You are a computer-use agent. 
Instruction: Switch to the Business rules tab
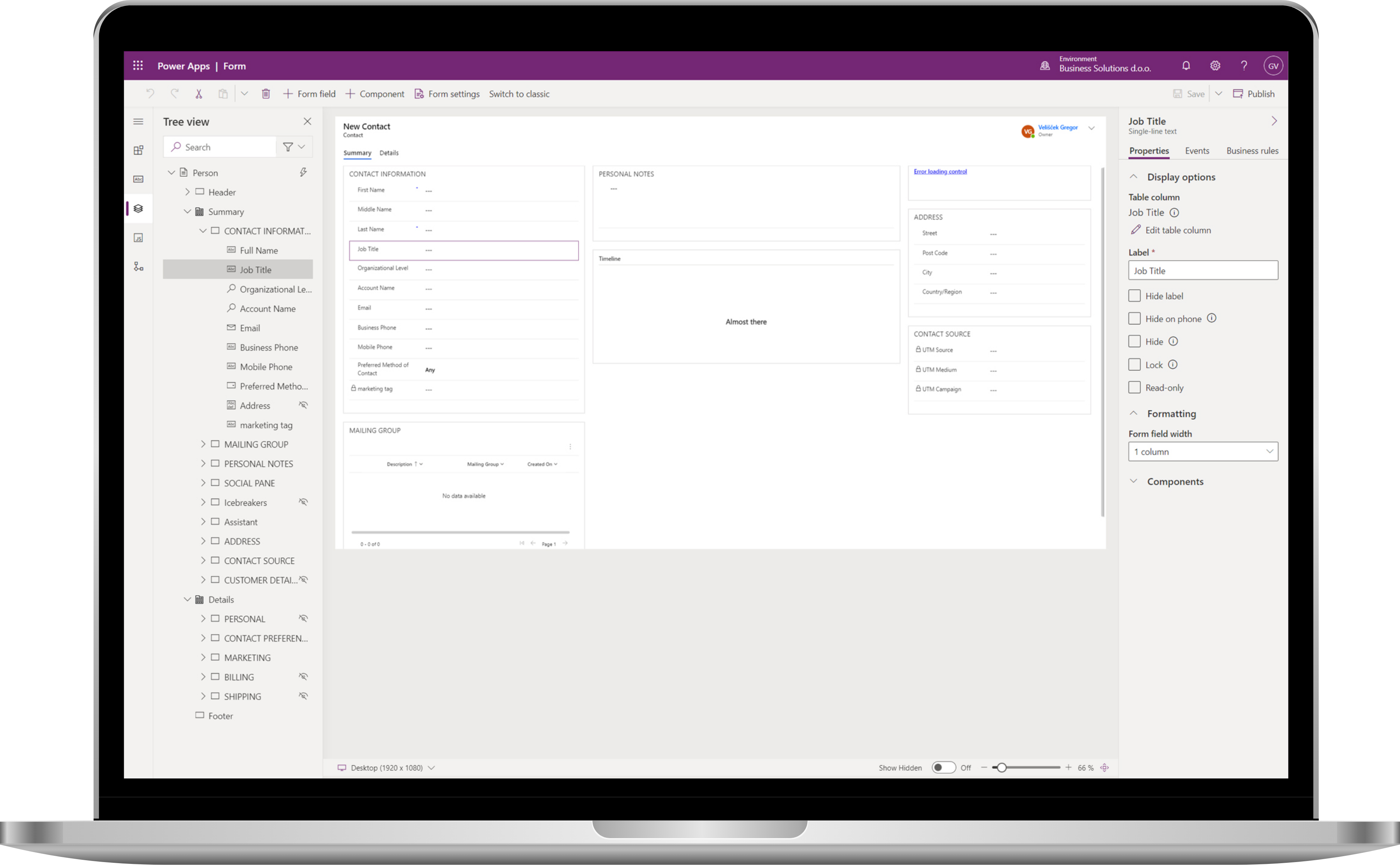(1252, 151)
